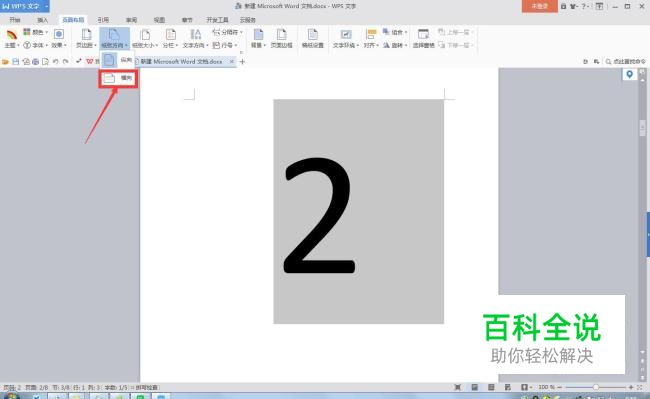Click the Orientation (纸张方向) button
The image size is (650, 399).
[114, 39]
